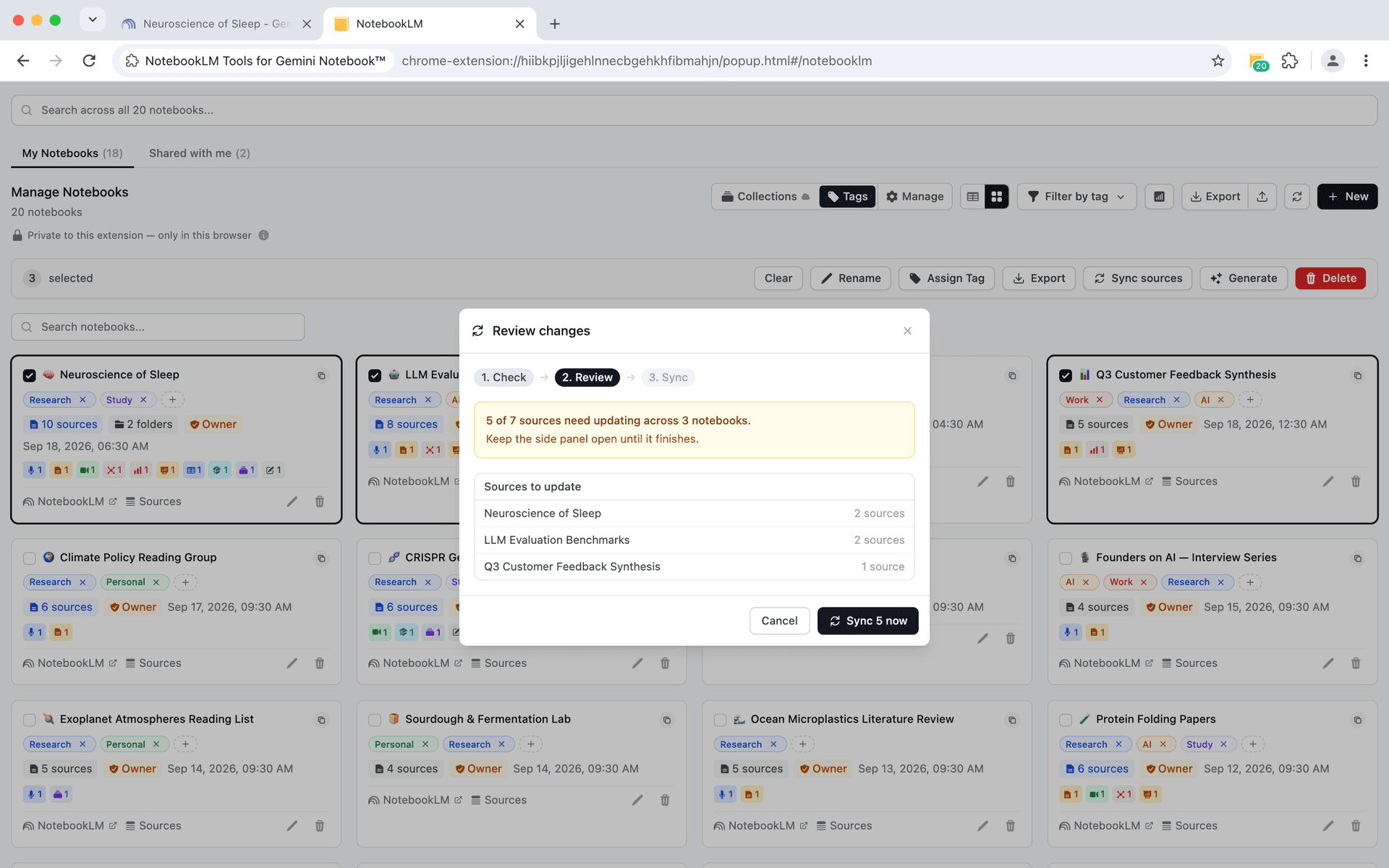Close the Review changes dialog

[907, 331]
